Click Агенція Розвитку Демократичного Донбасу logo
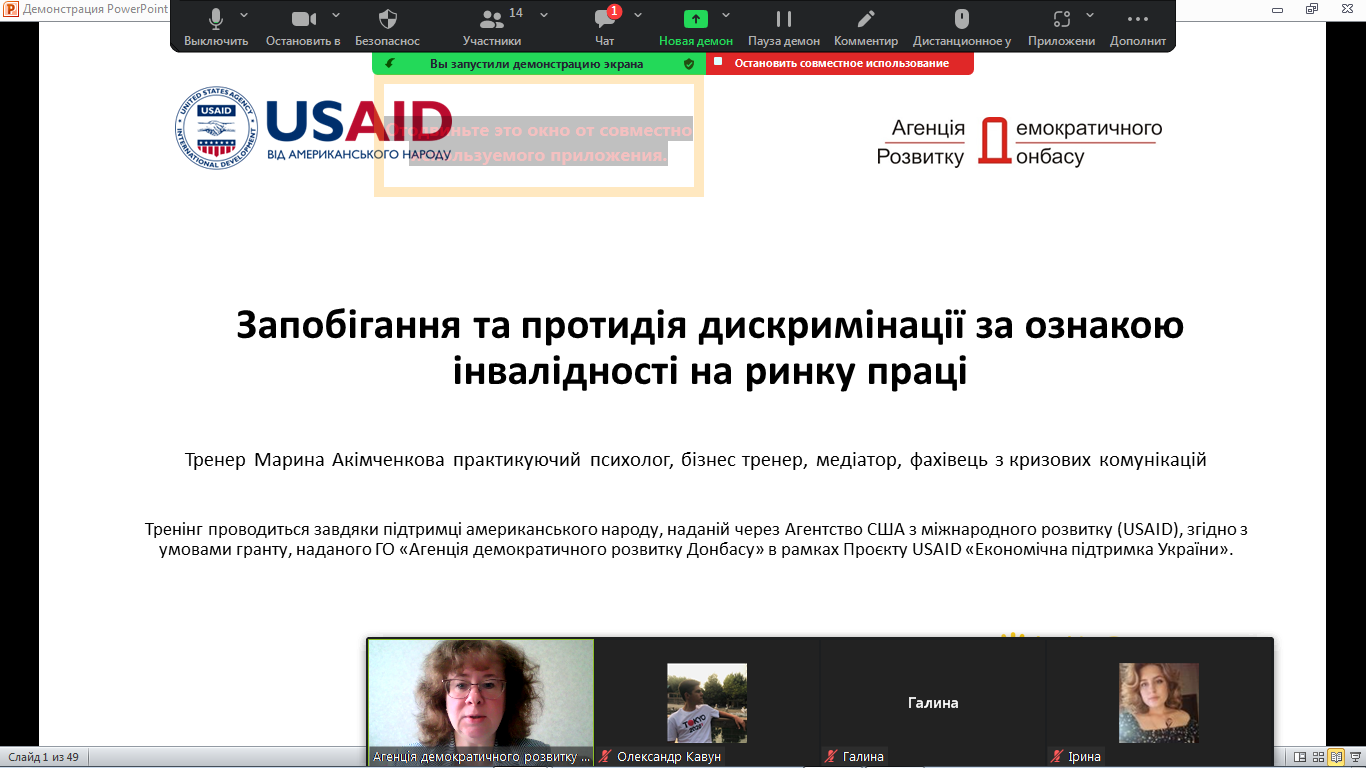Viewport: 1366px width, 768px height. [x=1019, y=142]
